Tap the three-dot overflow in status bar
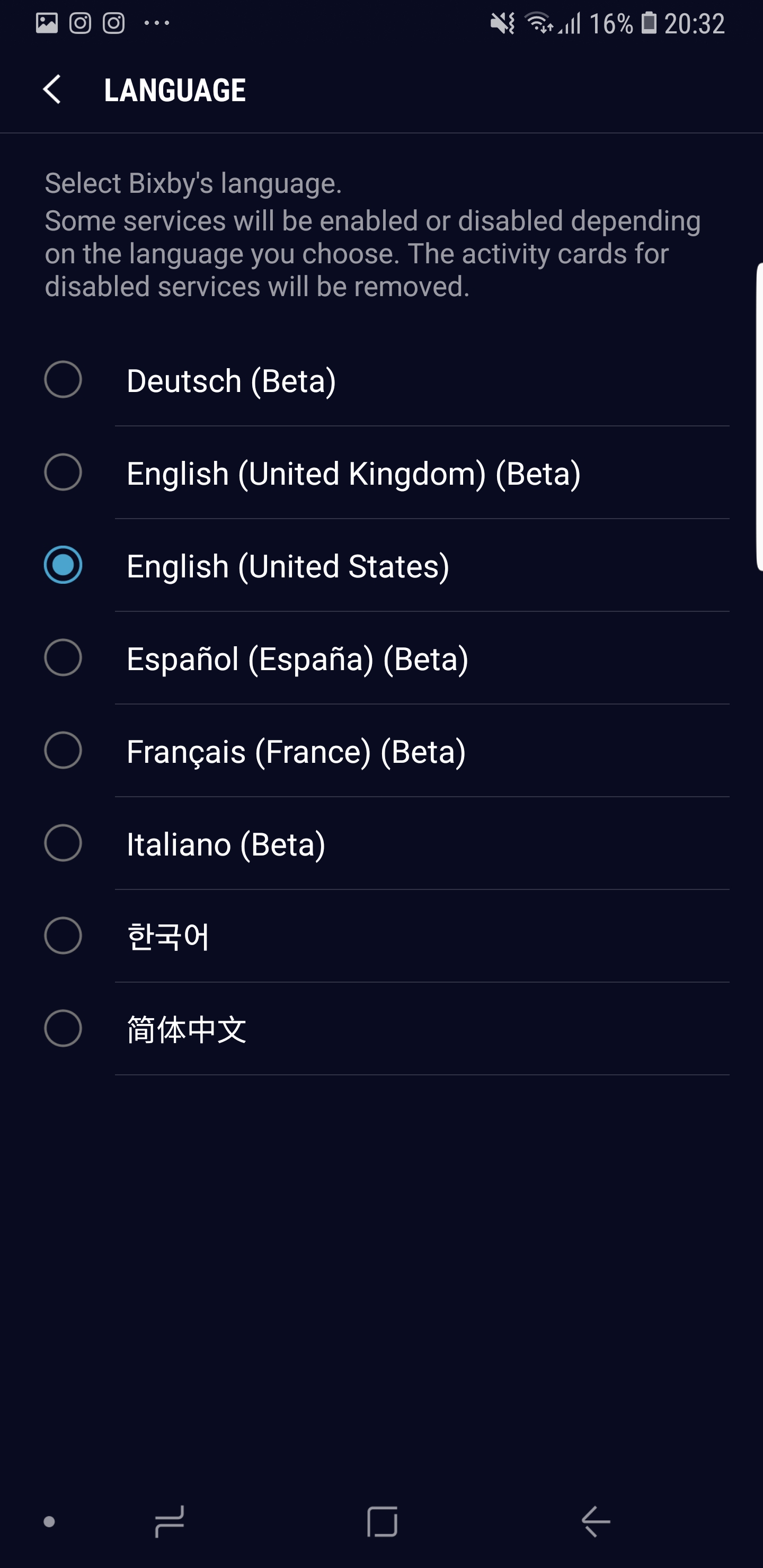763x1568 pixels. tap(156, 23)
